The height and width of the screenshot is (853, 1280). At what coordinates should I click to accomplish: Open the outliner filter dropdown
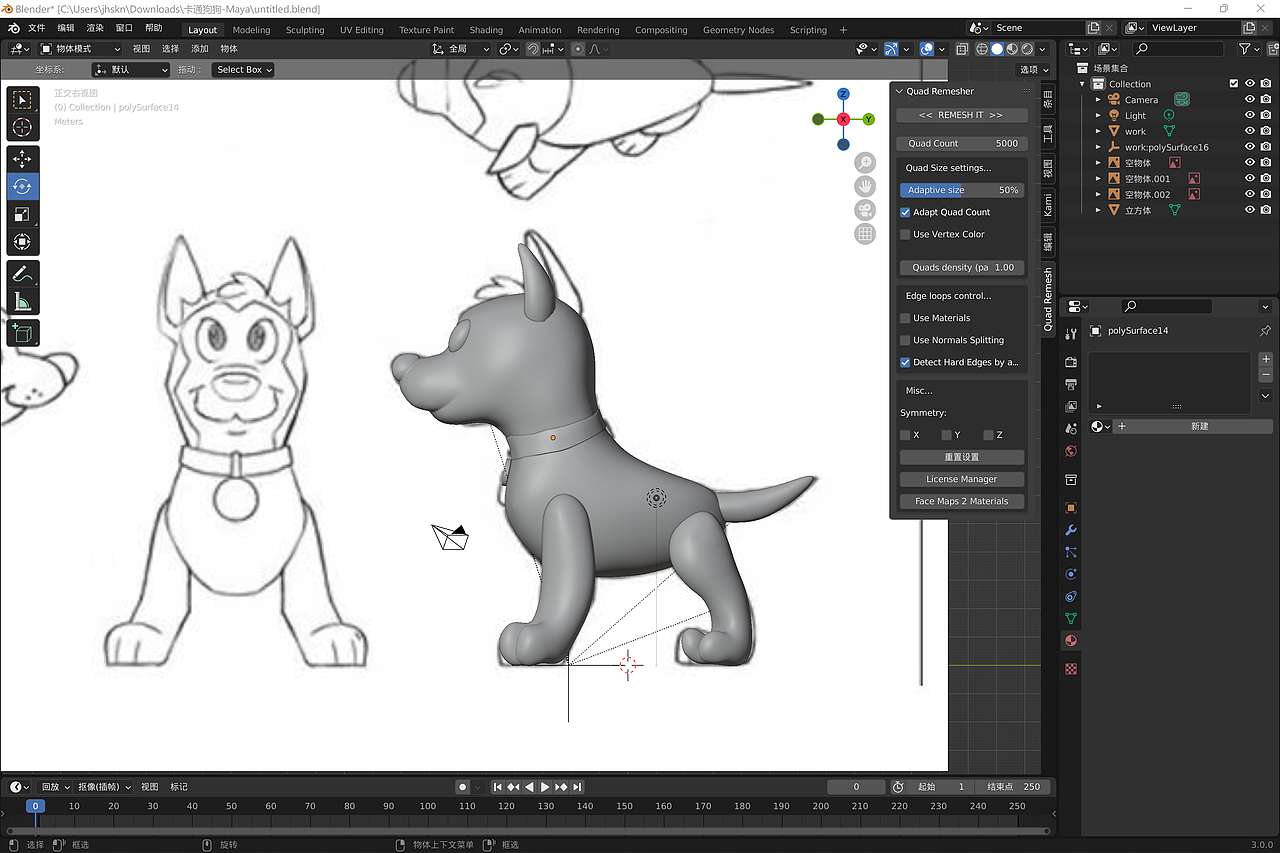1248,48
